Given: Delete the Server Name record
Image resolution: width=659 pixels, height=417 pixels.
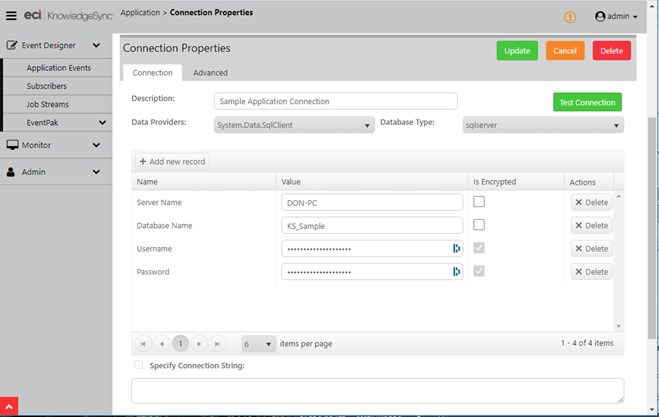Looking at the screenshot, I should 591,202.
